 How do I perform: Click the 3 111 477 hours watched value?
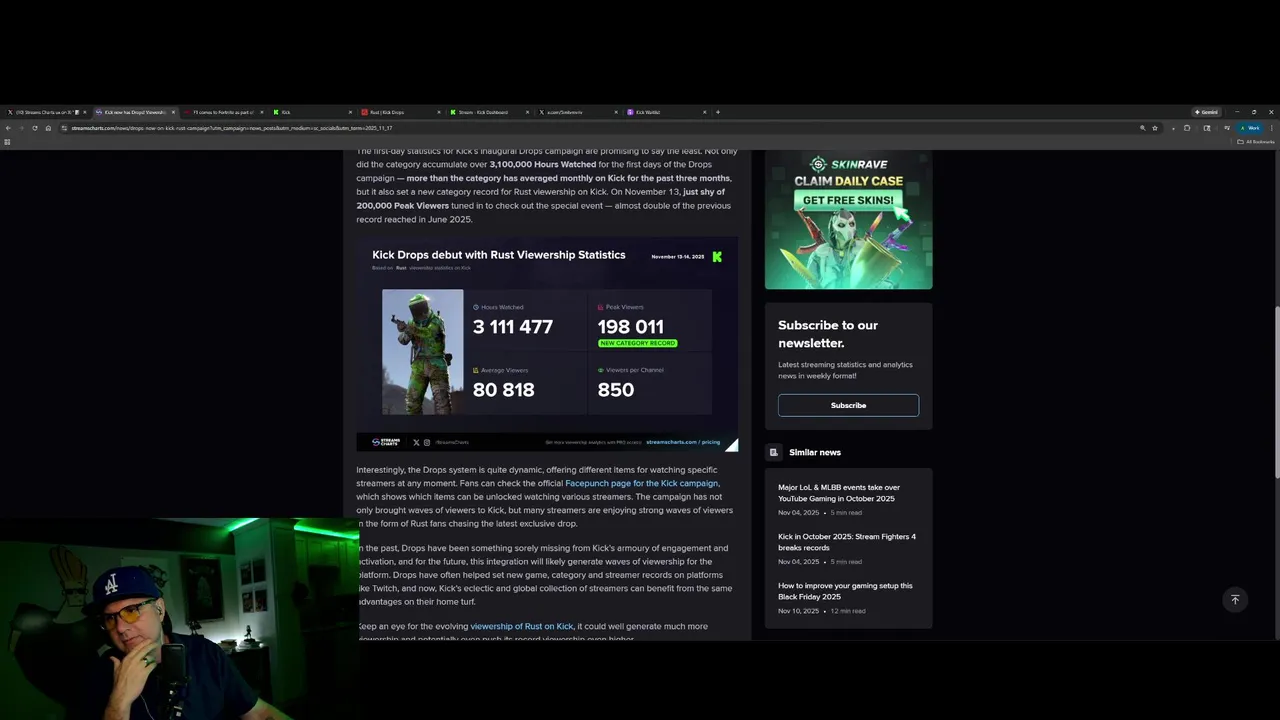(513, 326)
